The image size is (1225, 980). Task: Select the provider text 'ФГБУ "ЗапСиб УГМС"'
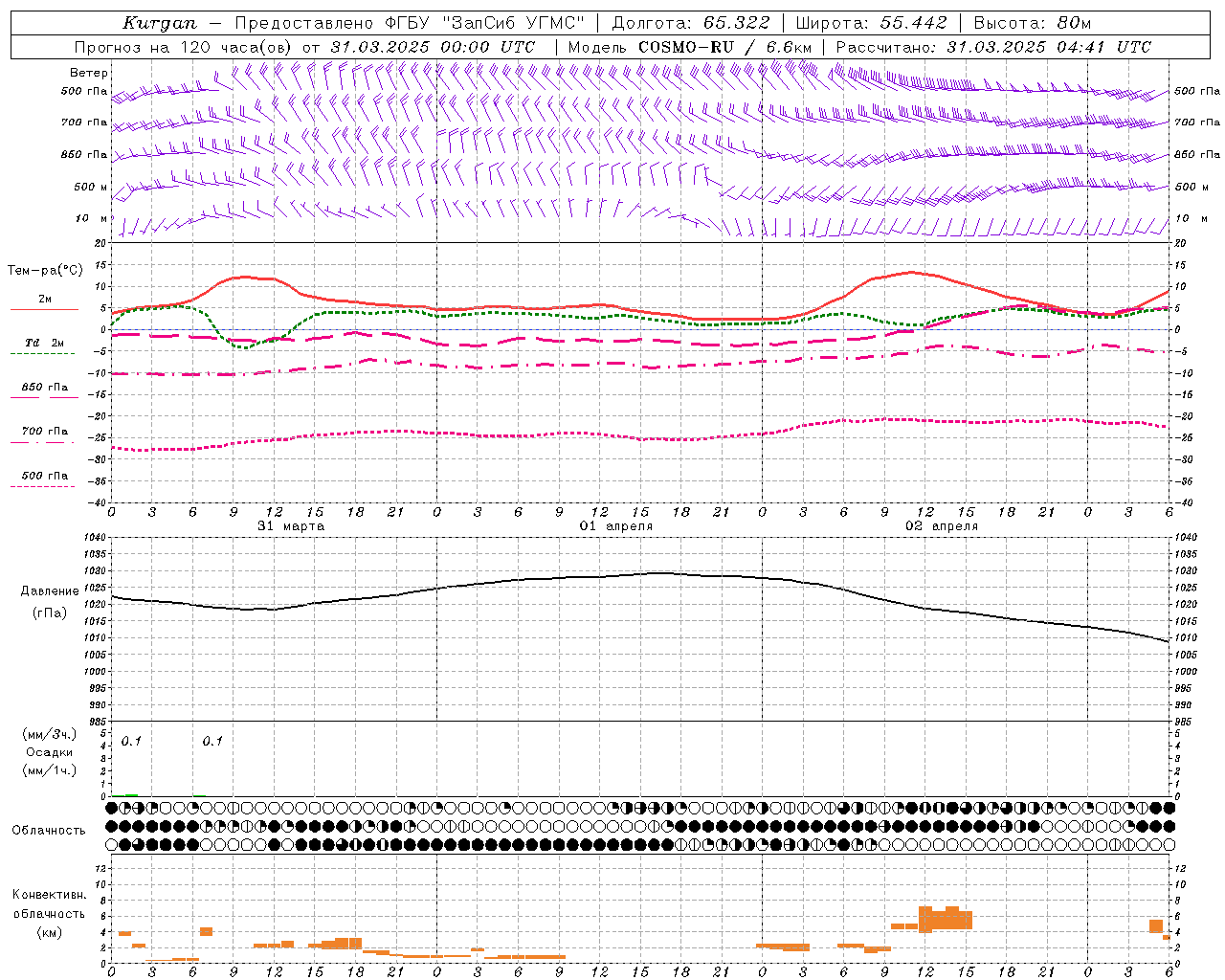pos(484,23)
